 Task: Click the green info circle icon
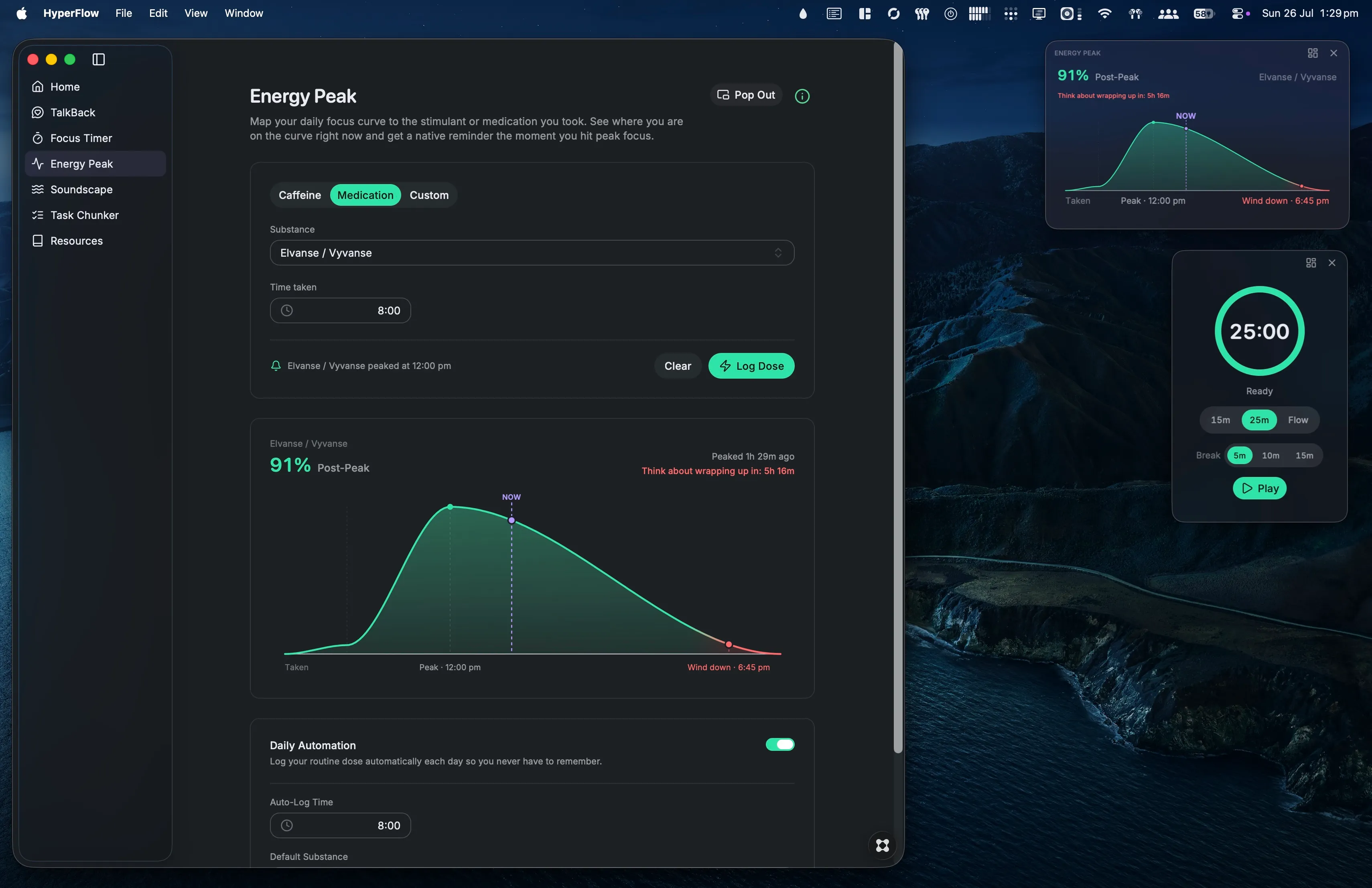tap(802, 96)
